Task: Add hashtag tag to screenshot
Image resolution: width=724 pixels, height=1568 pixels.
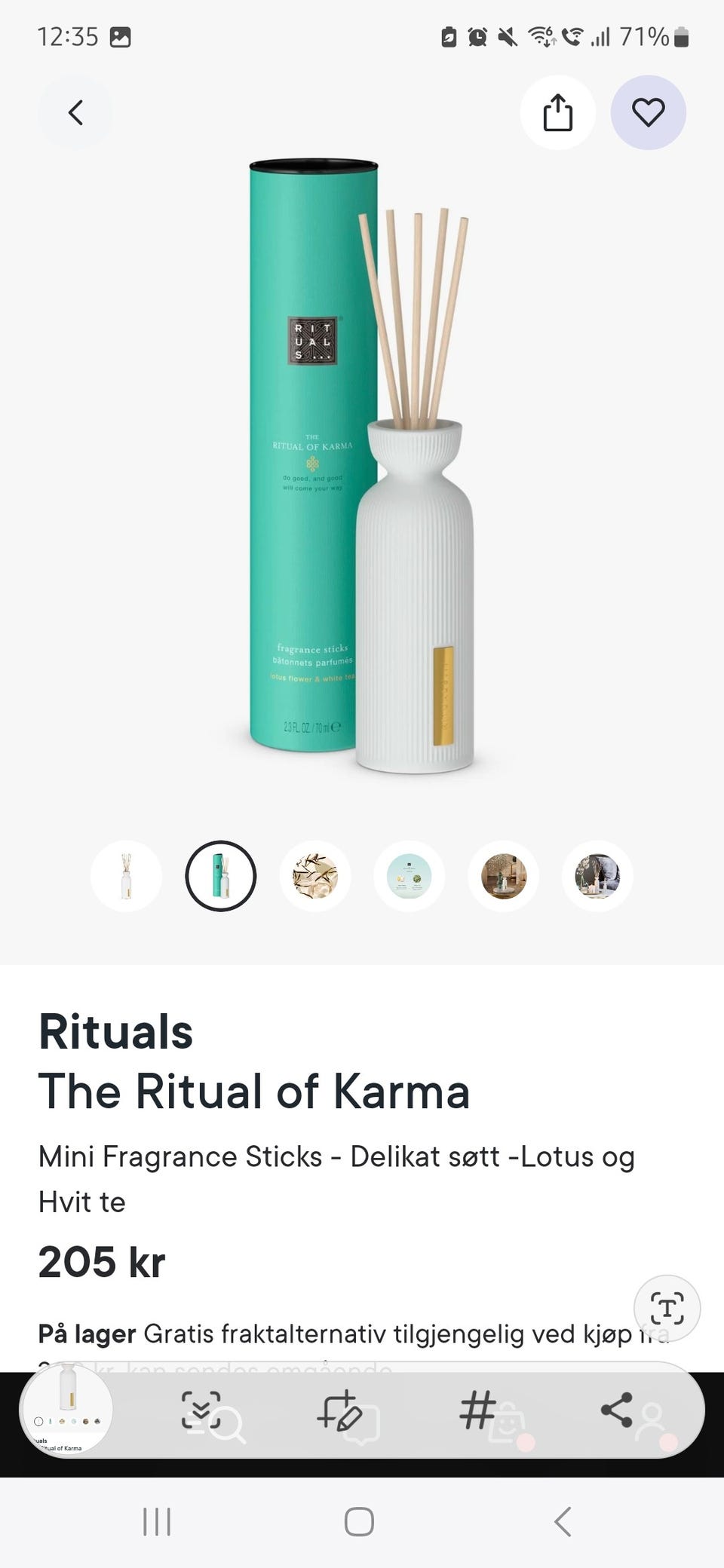Action: click(477, 1410)
